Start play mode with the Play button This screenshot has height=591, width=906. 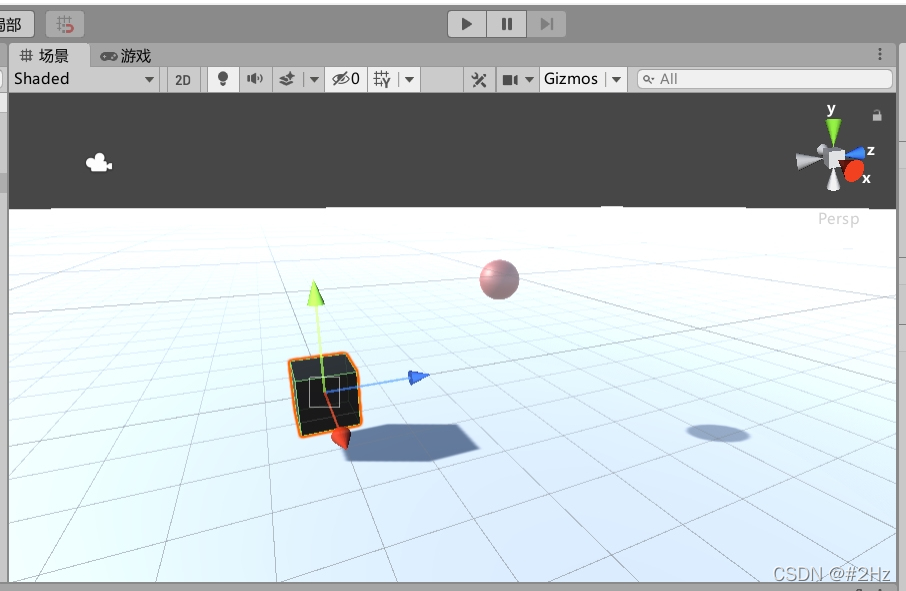[467, 24]
